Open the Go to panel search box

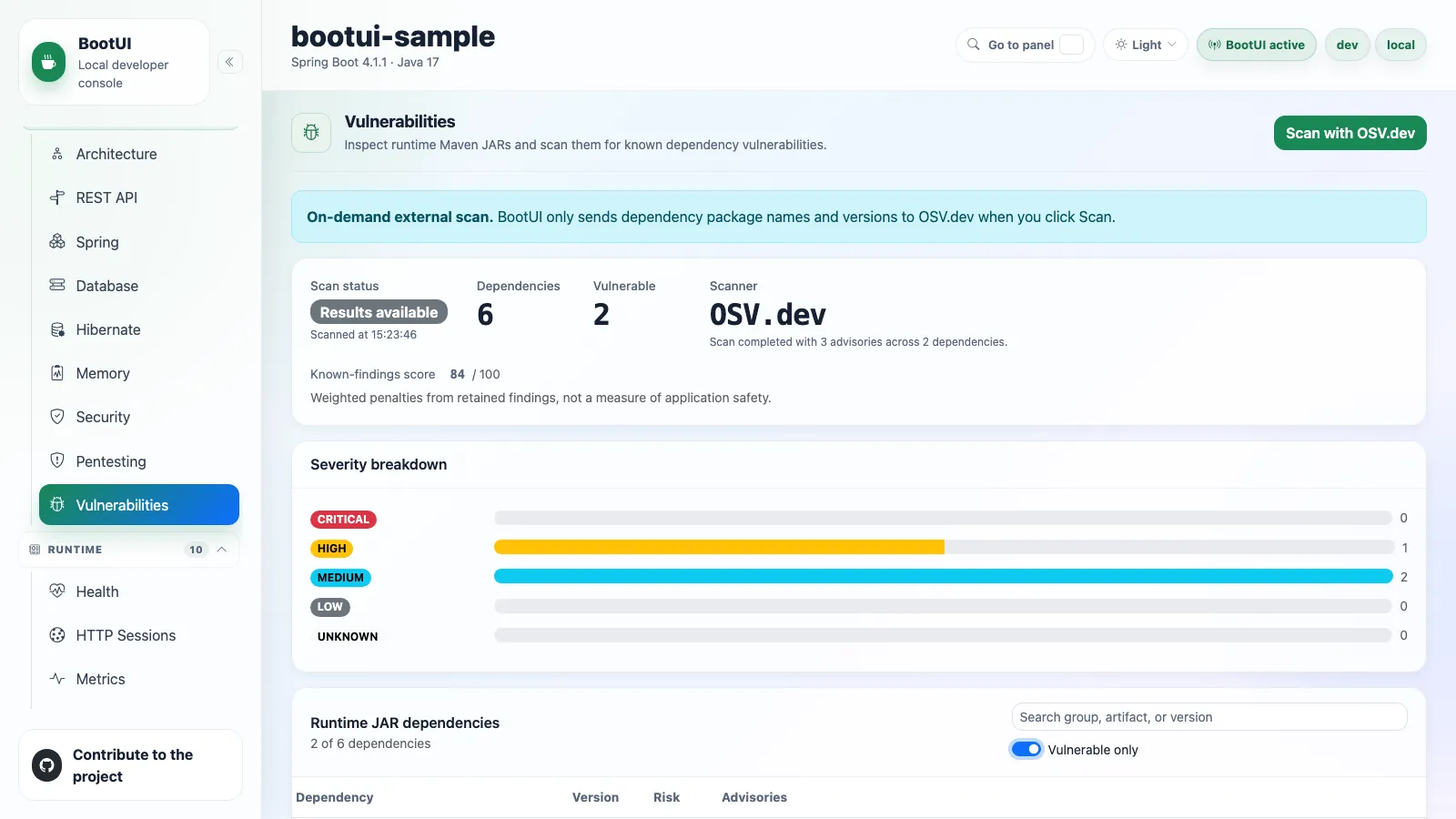[x=1025, y=45]
